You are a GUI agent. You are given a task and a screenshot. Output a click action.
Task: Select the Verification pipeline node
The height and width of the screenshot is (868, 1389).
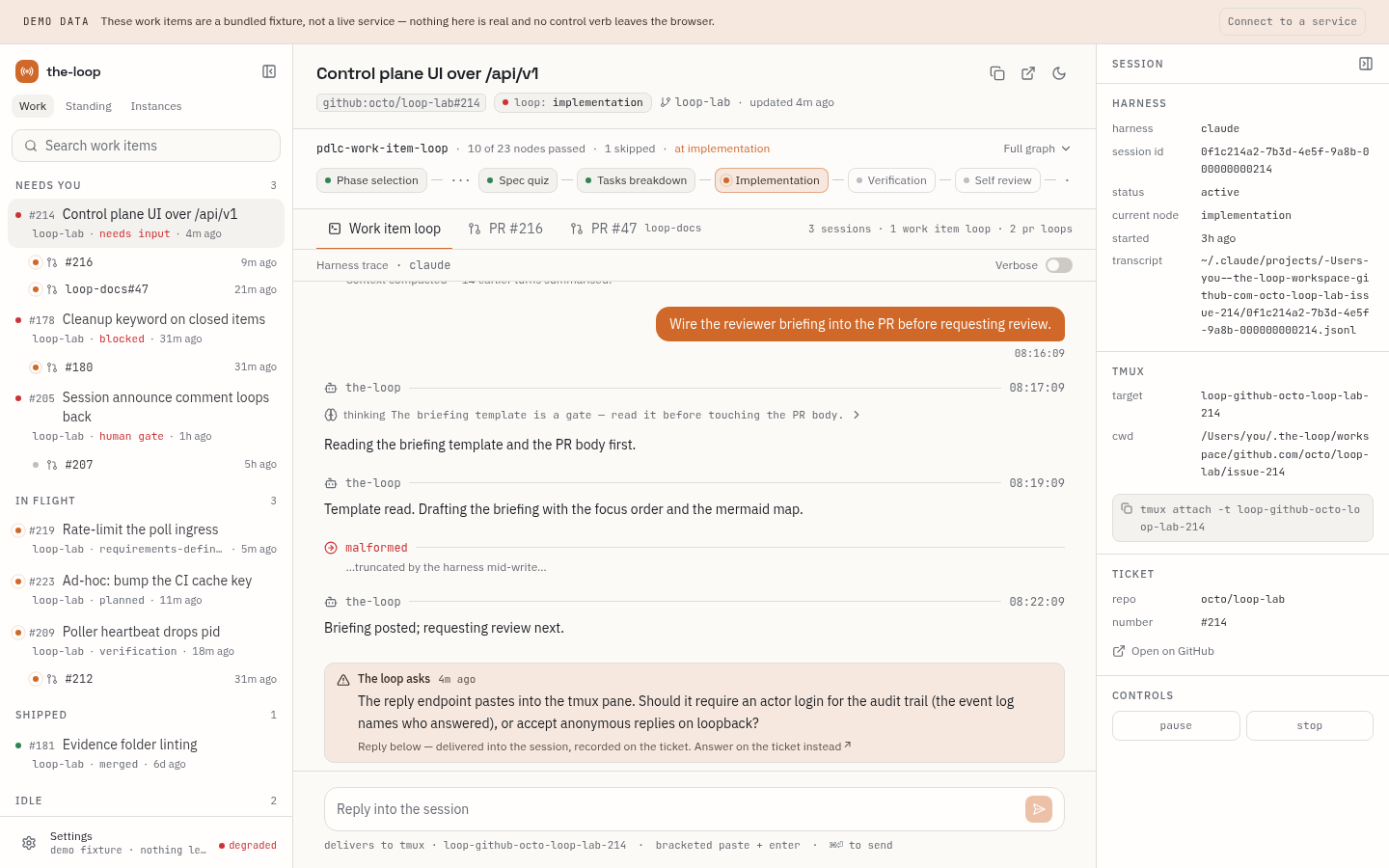click(x=891, y=180)
